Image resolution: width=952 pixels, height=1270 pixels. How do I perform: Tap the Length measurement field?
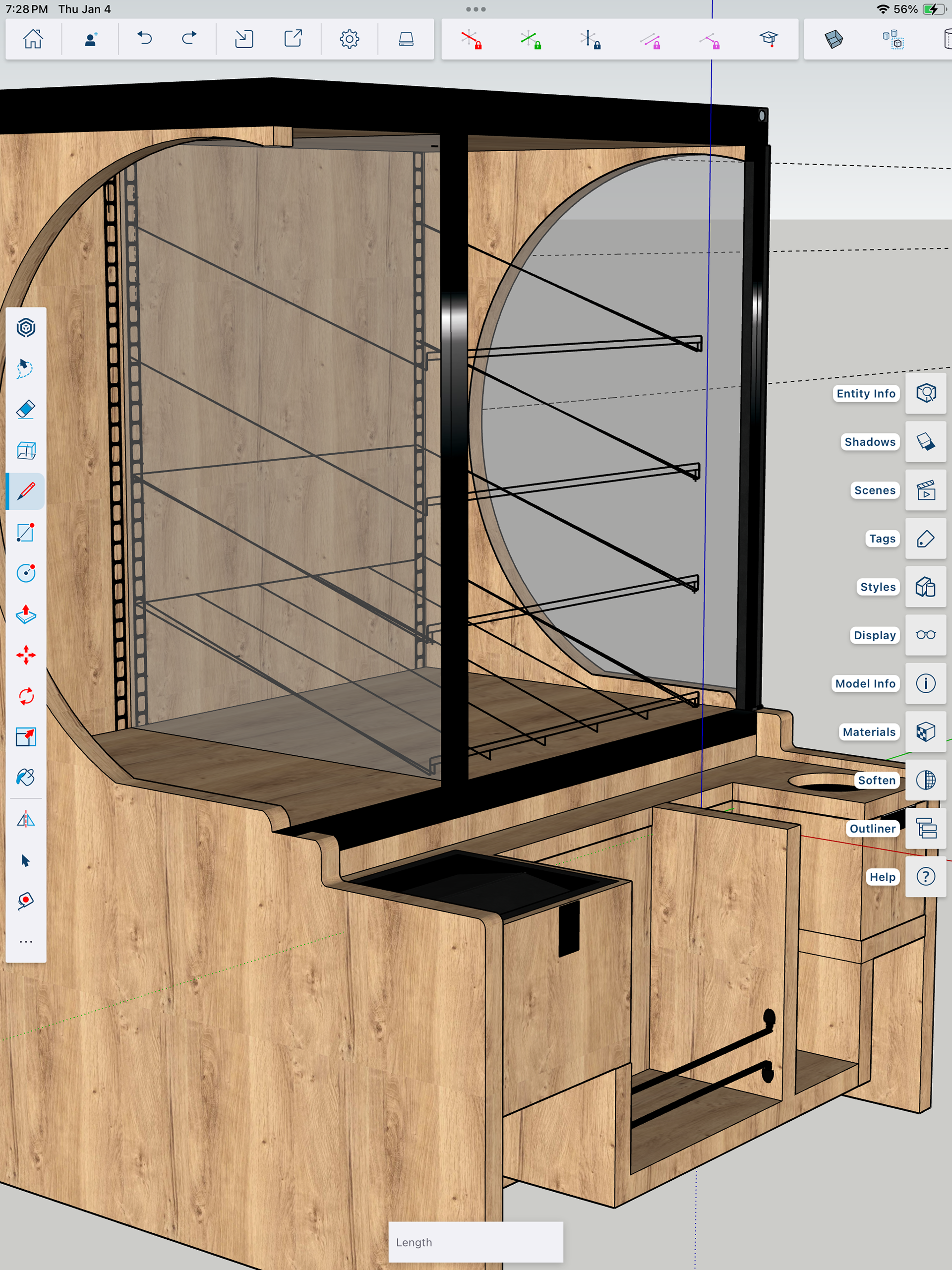pos(476,1242)
